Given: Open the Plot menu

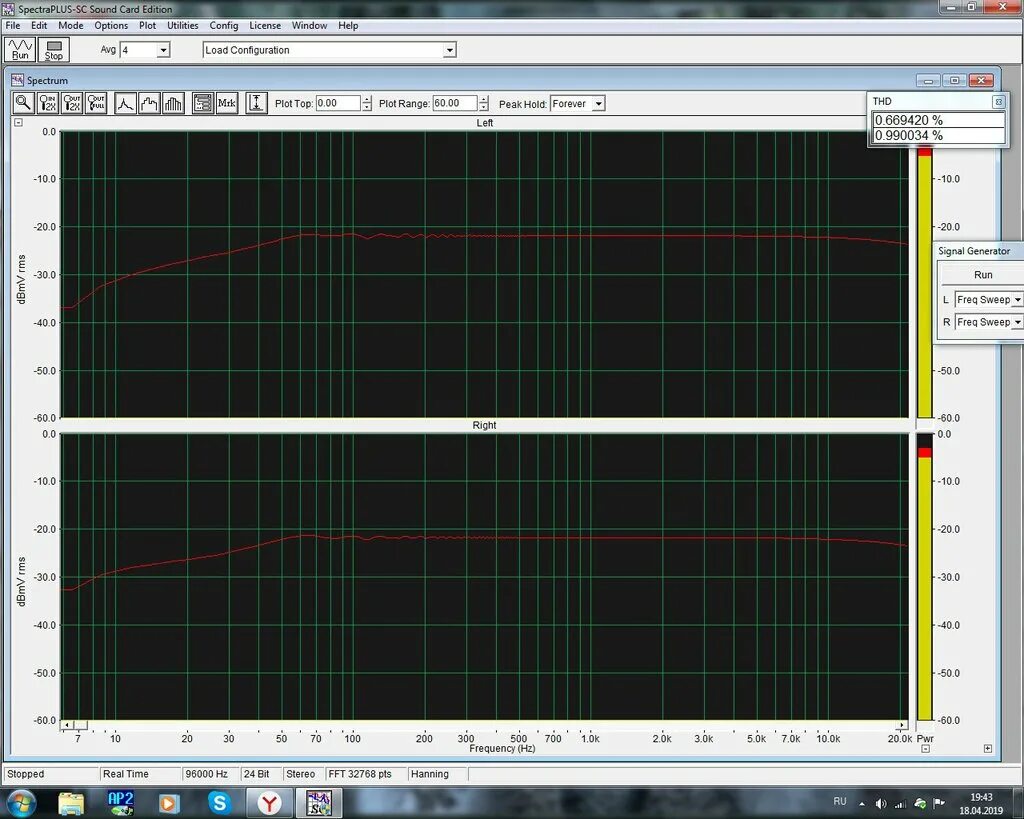Looking at the screenshot, I should click(148, 25).
